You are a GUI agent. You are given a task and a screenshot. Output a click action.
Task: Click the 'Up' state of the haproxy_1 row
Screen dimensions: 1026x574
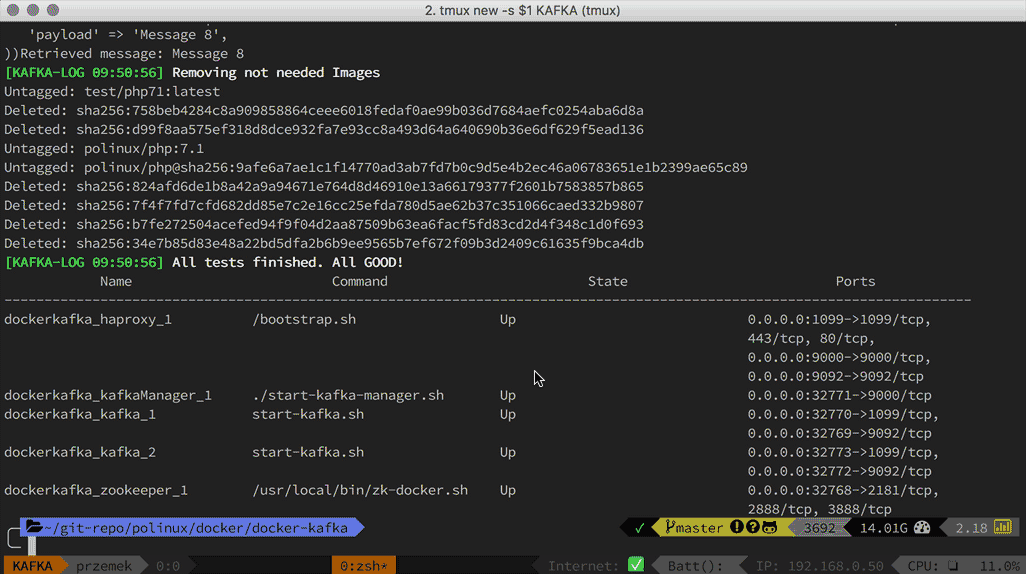tap(508, 319)
